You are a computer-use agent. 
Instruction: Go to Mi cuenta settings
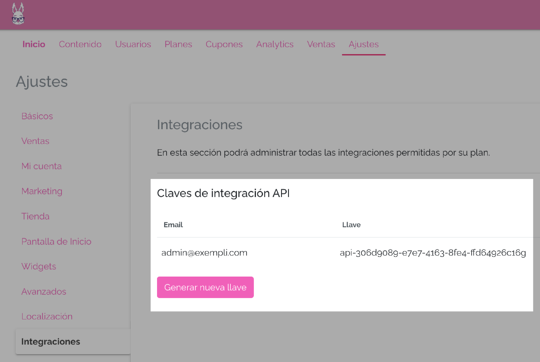pyautogui.click(x=41, y=166)
